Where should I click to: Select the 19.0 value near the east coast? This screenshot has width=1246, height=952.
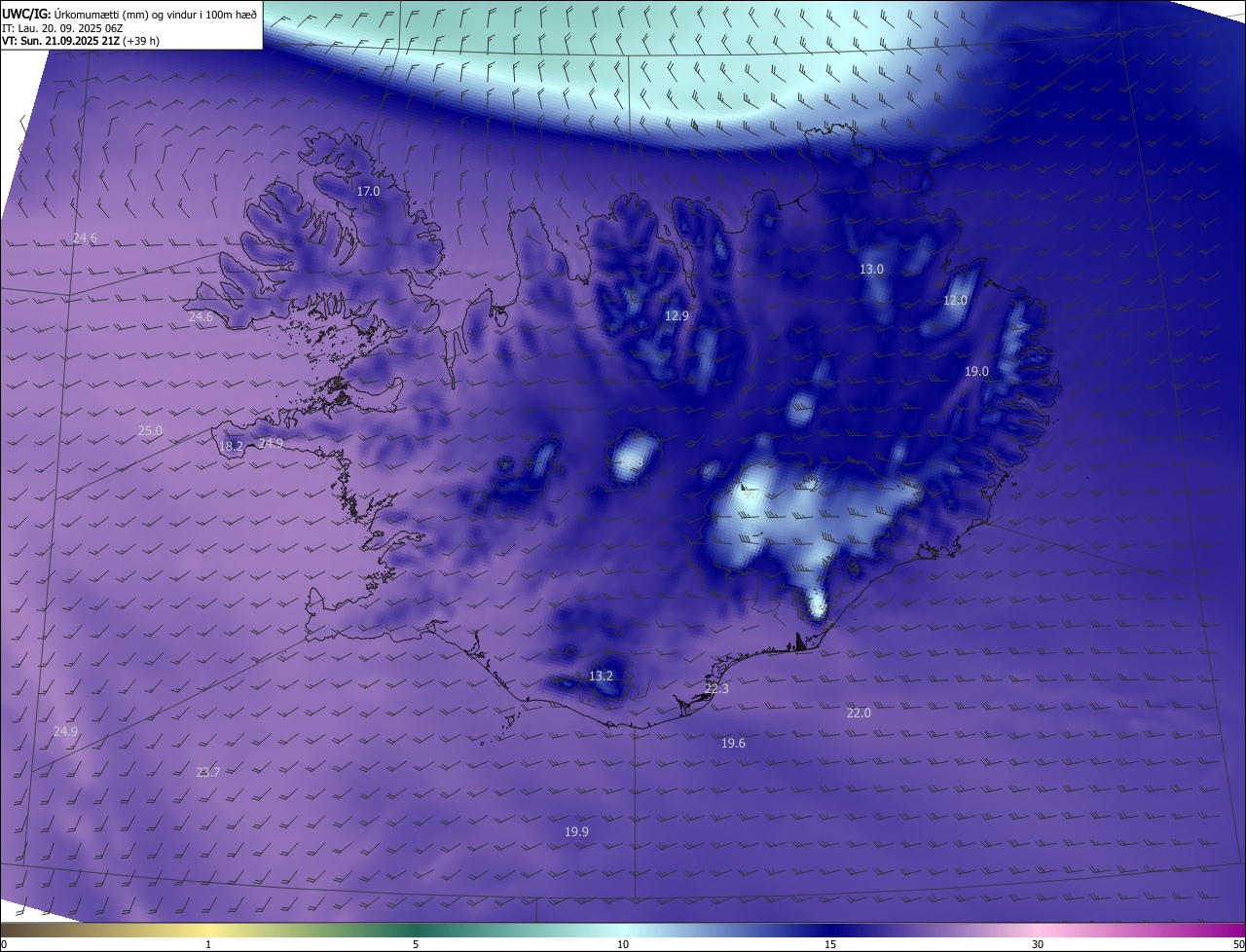click(976, 372)
